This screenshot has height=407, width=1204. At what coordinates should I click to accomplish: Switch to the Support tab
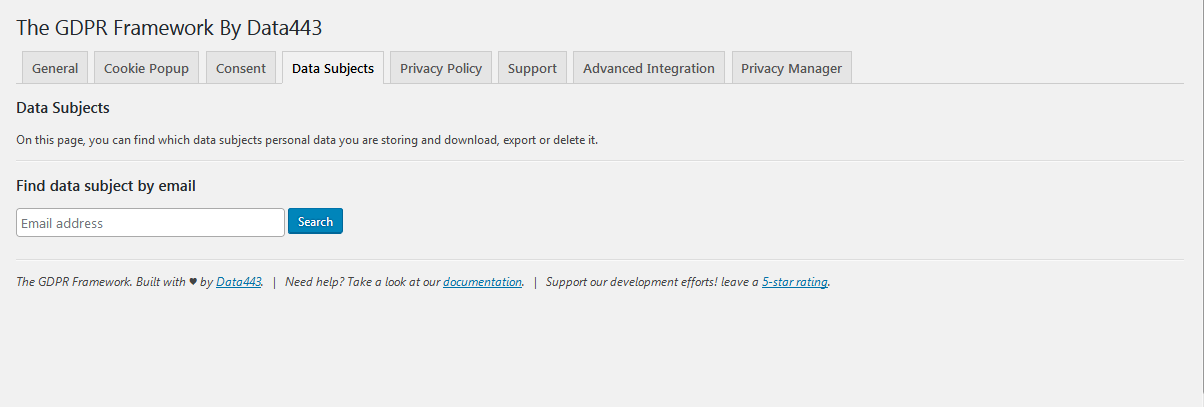coord(532,68)
